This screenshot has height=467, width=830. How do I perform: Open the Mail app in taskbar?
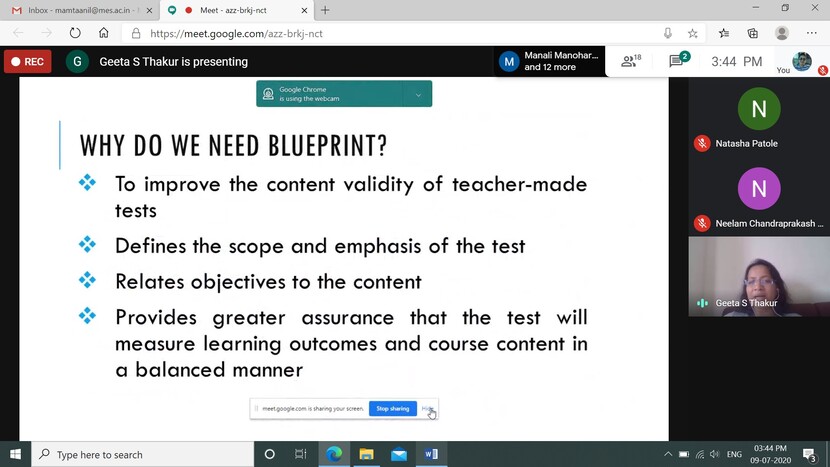pyautogui.click(x=399, y=454)
